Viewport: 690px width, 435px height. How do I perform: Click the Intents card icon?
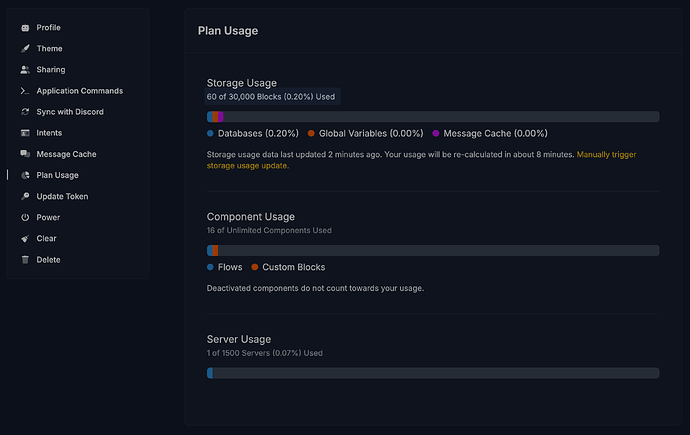tap(25, 133)
